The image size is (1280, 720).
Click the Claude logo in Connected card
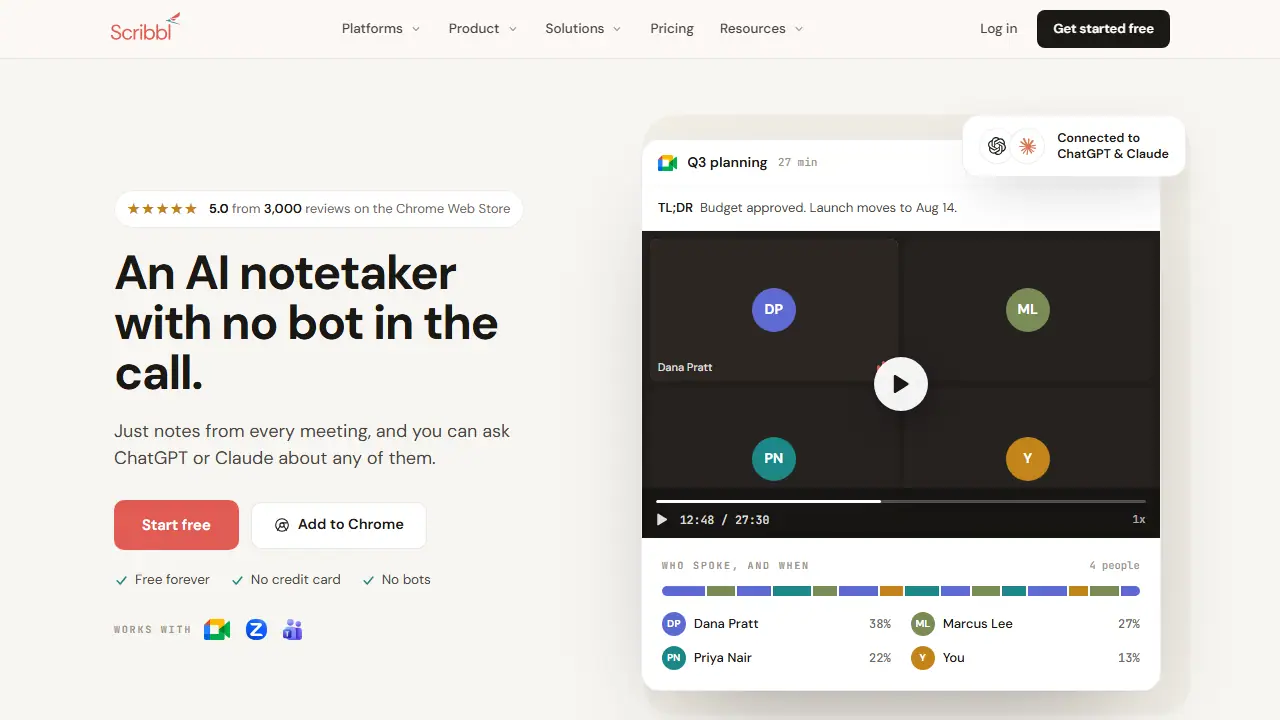click(x=1027, y=146)
